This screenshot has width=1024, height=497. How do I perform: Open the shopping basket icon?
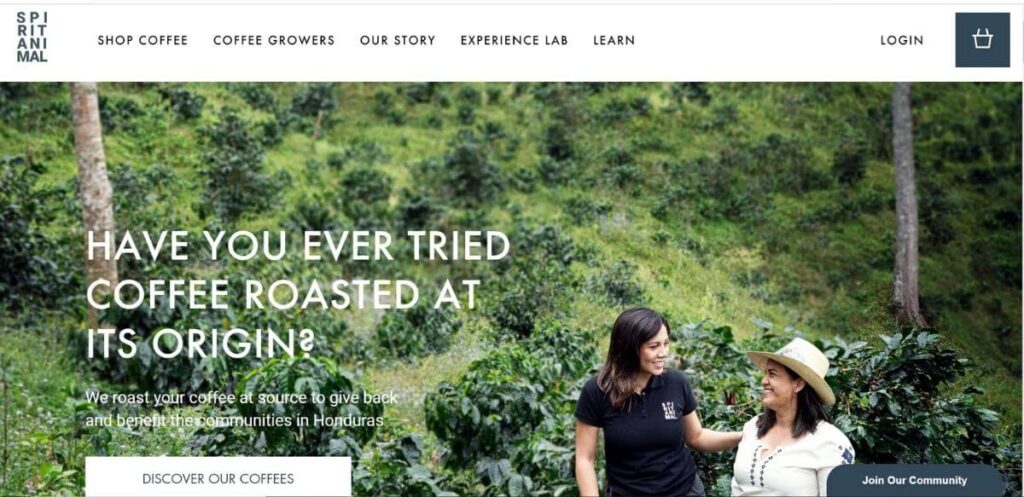click(x=982, y=40)
